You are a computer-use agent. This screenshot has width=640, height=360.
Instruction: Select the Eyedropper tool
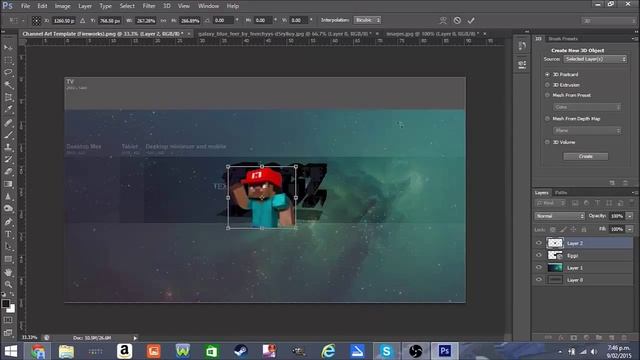(x=8, y=109)
